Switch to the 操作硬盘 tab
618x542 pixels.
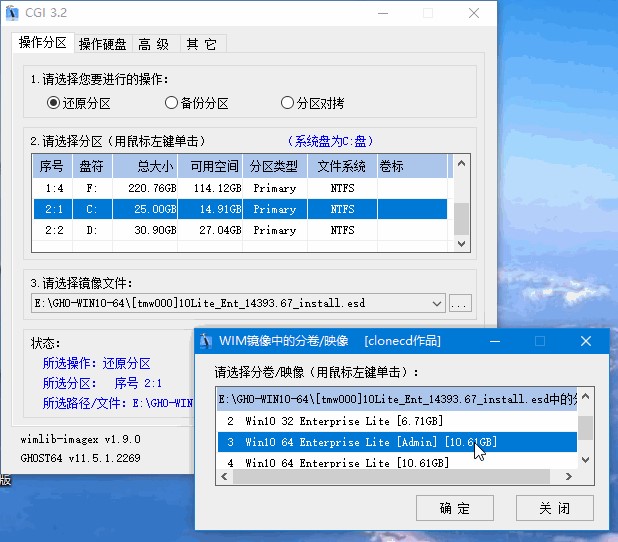(x=102, y=44)
